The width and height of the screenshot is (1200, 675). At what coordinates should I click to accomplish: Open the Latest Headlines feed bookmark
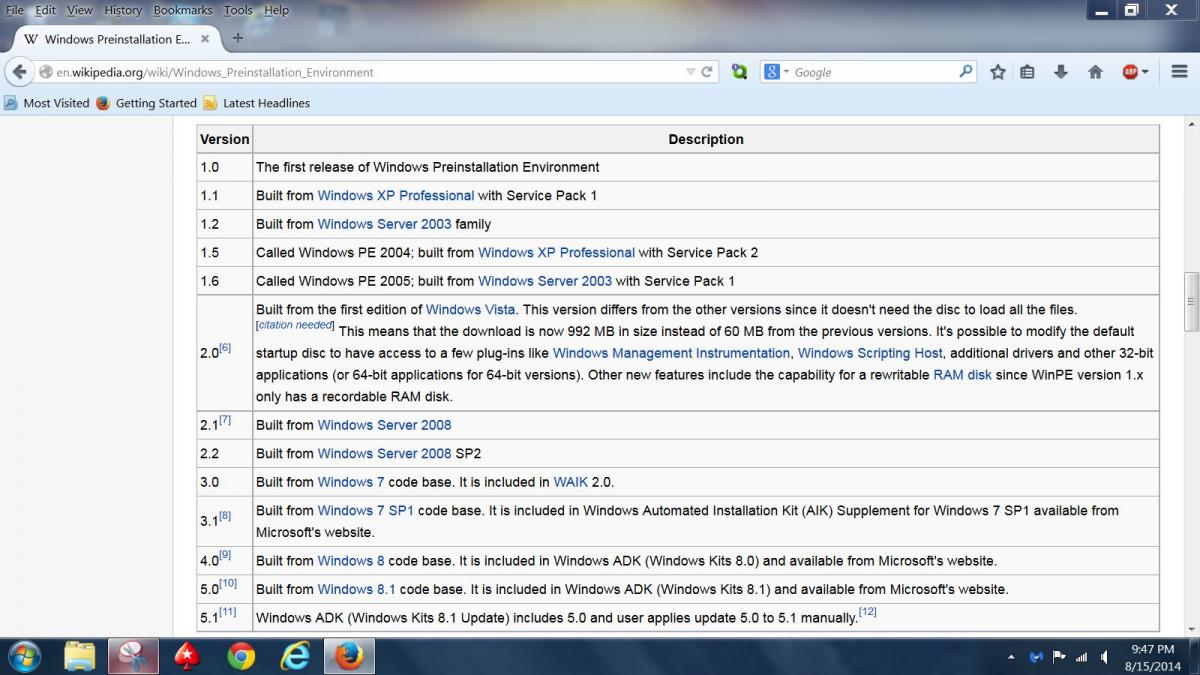[256, 103]
